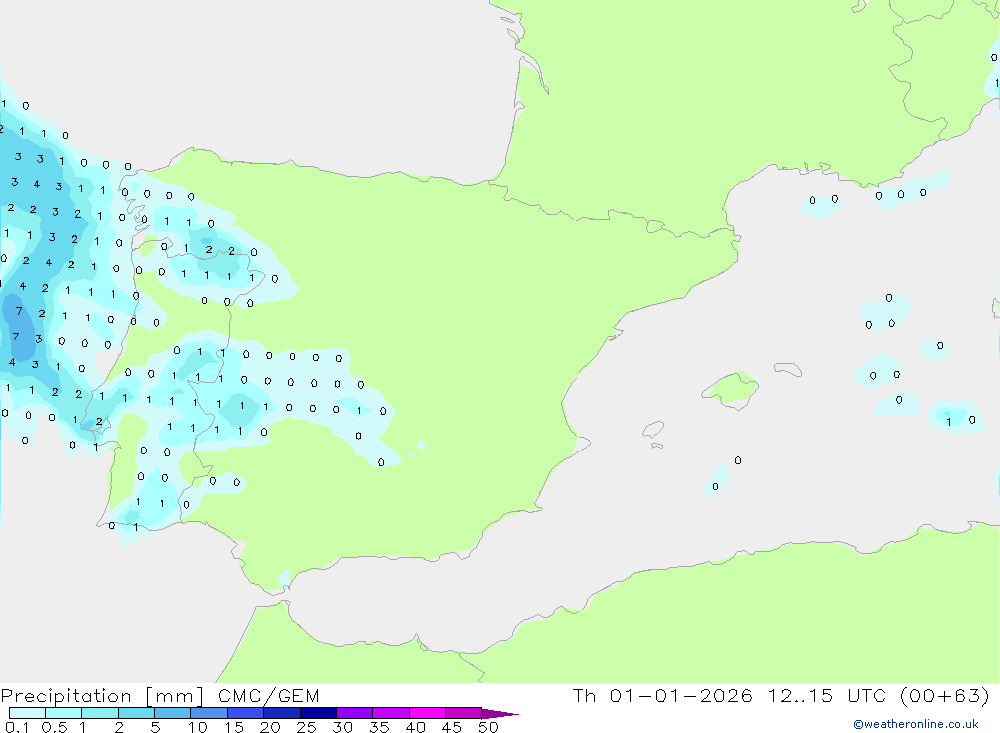
Task: Pick the legend swatch between 15 and 20
Action: click(x=245, y=713)
